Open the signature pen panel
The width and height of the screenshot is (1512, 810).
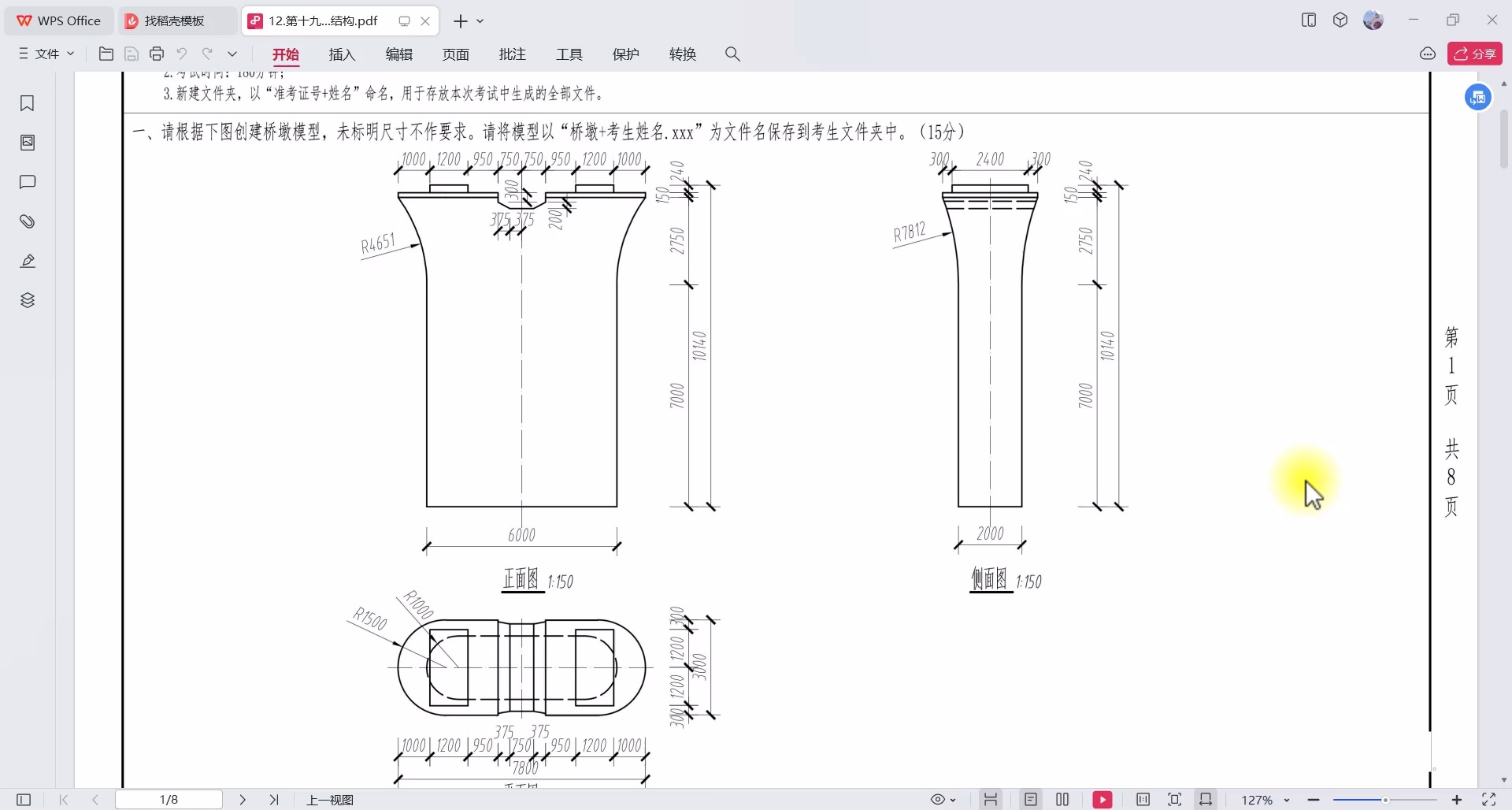(27, 261)
